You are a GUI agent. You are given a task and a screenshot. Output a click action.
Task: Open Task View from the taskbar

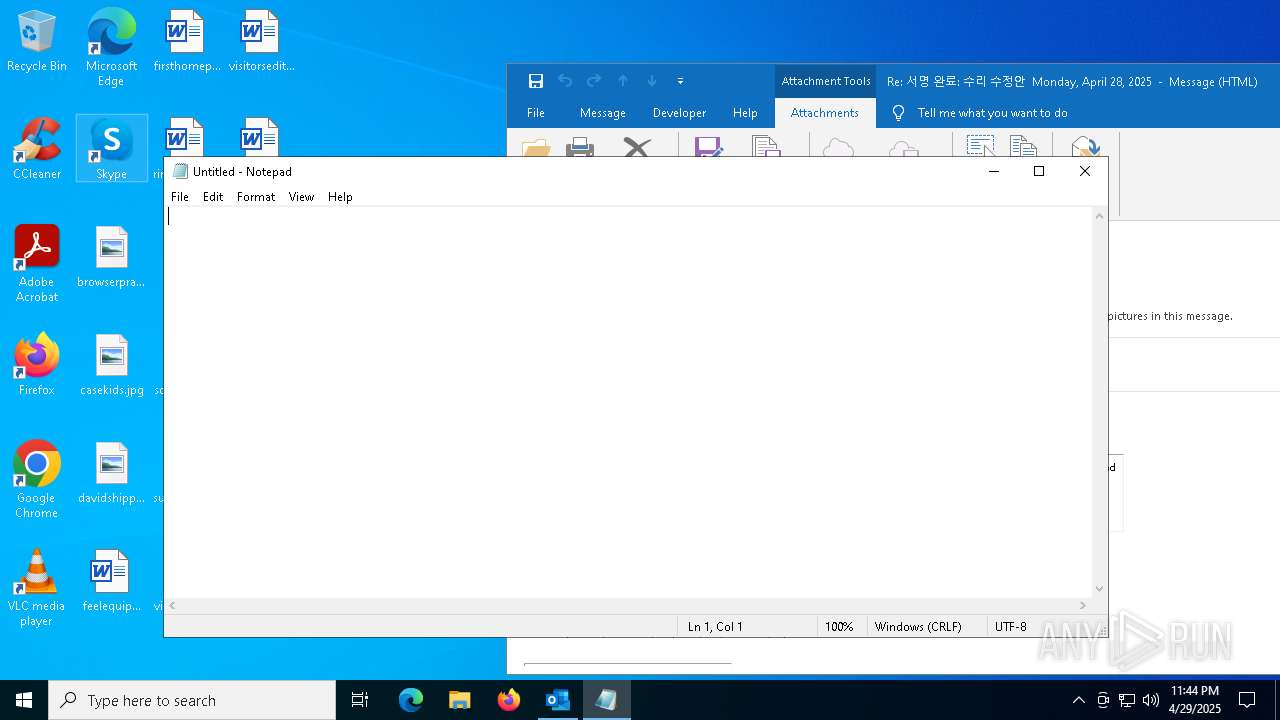(x=360, y=700)
